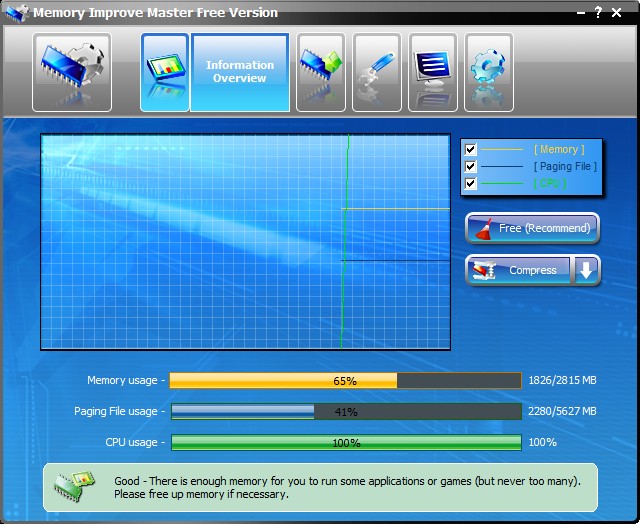Expand the Compress dropdown arrow
641x524 pixels.
click(x=586, y=270)
